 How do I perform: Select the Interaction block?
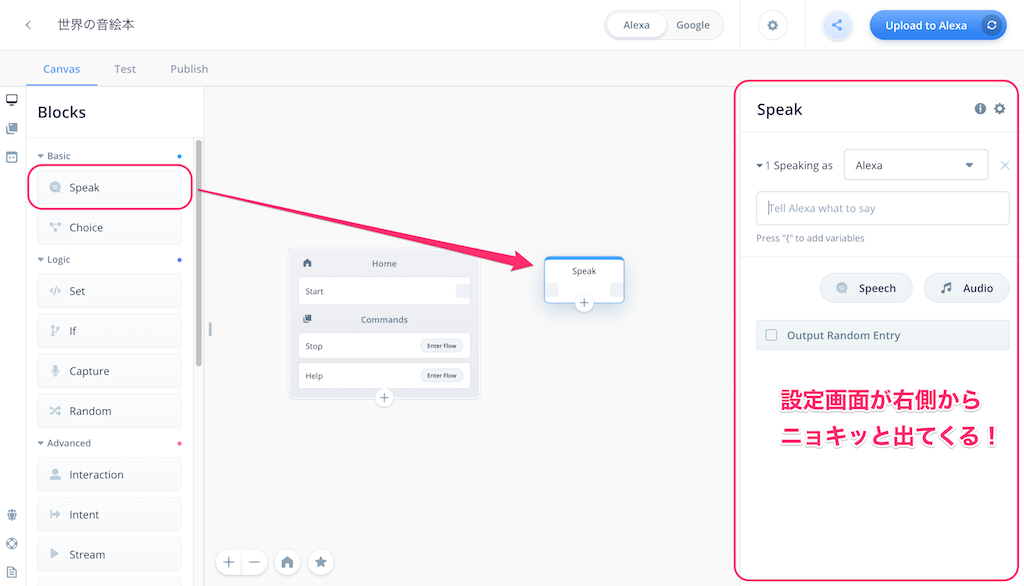point(110,474)
